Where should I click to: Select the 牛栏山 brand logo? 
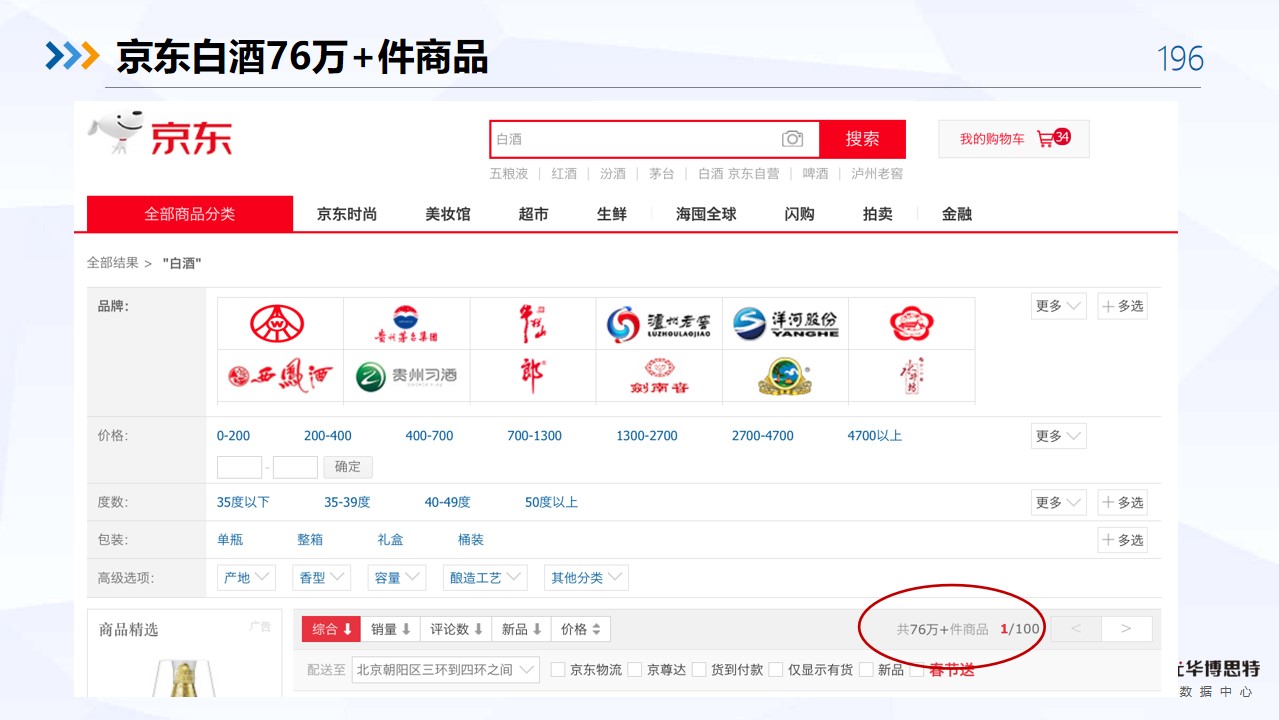tap(532, 324)
